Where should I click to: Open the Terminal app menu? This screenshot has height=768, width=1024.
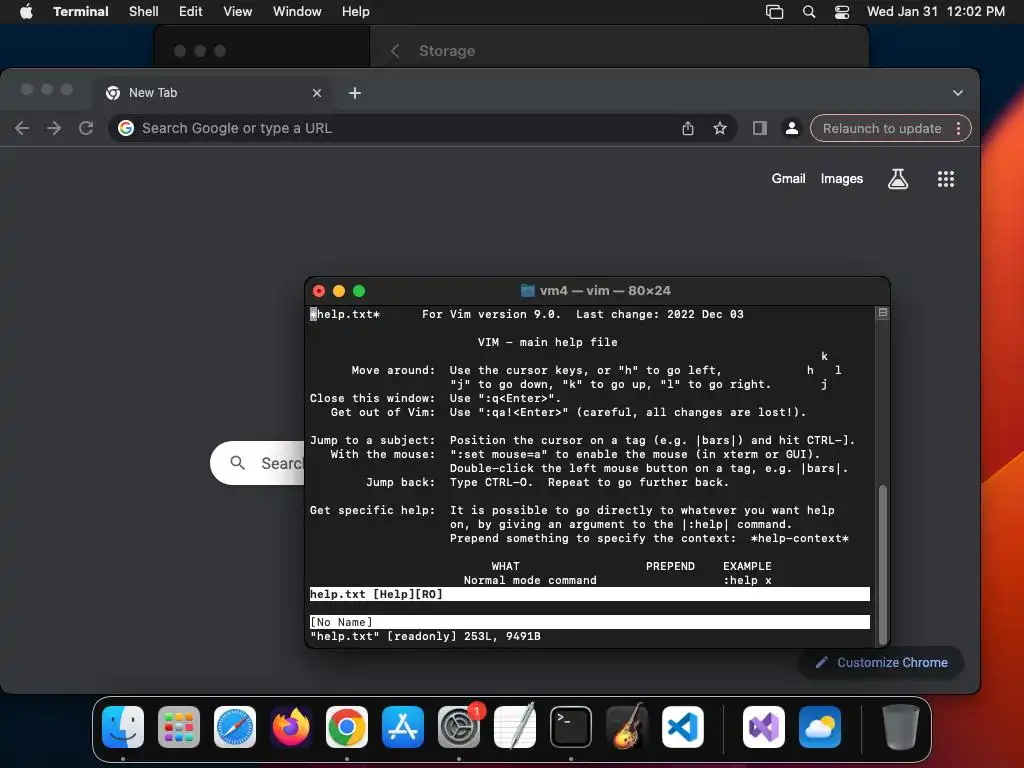[x=80, y=12]
